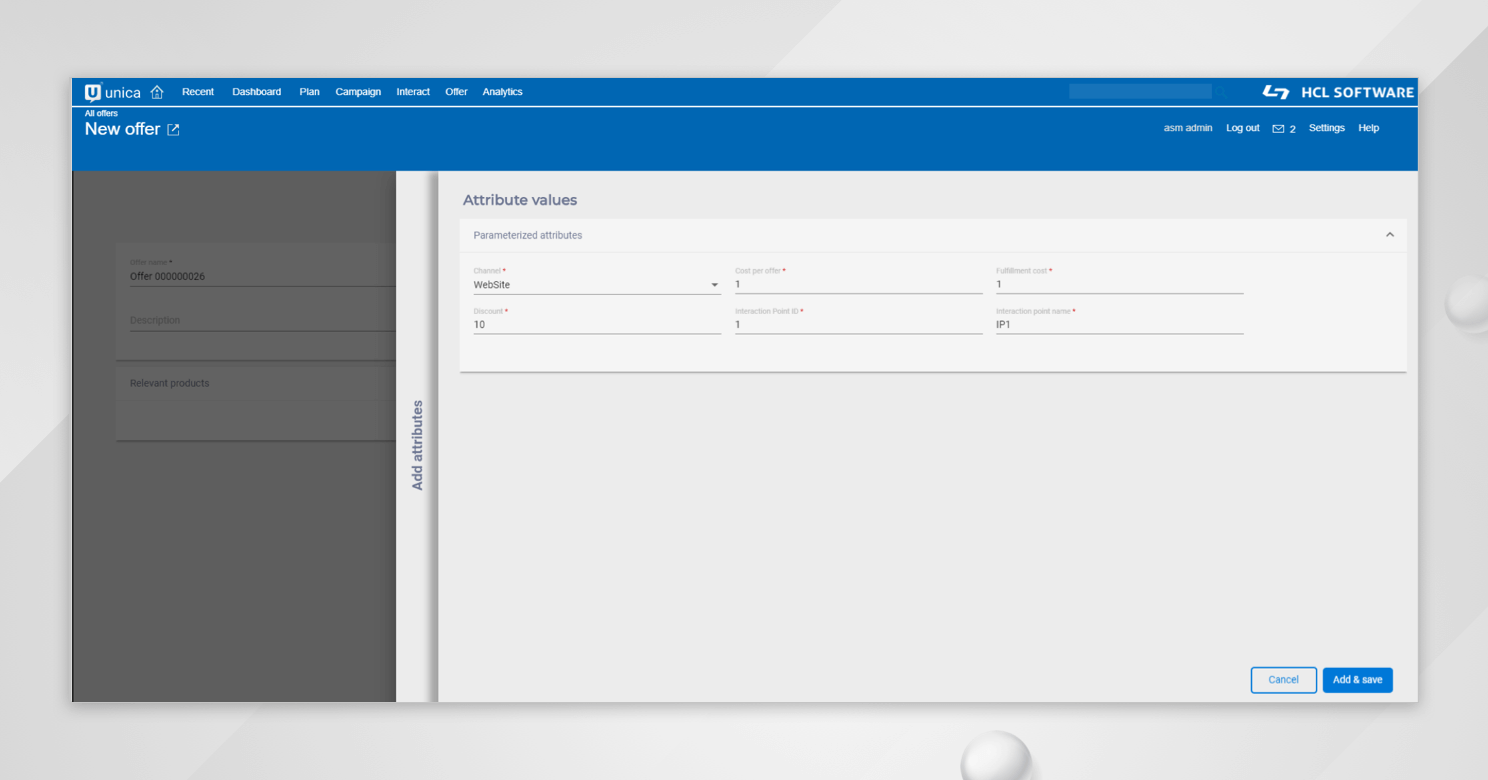Follow the All offers breadcrumb link
This screenshot has height=780, width=1488.
click(x=100, y=113)
